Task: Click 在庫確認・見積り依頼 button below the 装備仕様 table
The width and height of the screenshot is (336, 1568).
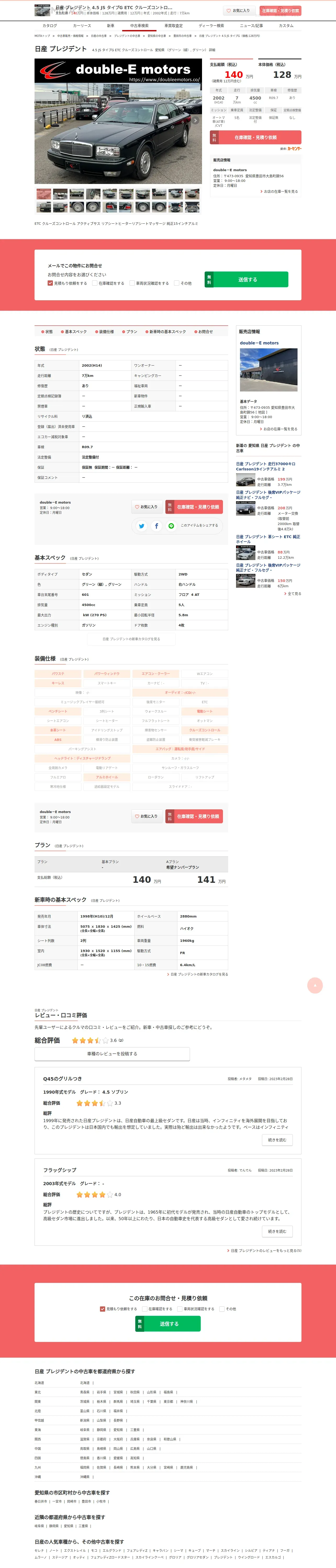Action: click(194, 816)
